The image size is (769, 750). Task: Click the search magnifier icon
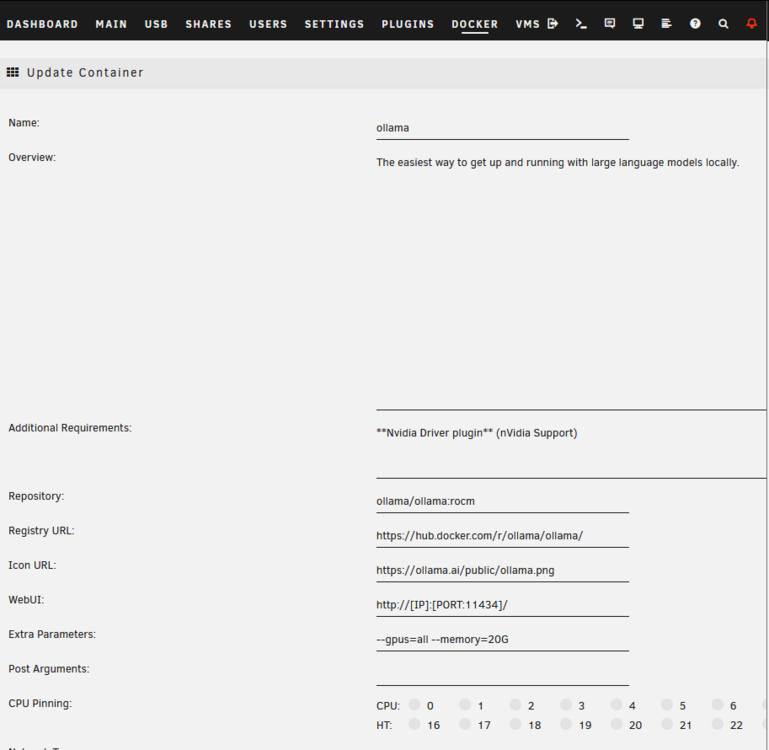pos(723,24)
